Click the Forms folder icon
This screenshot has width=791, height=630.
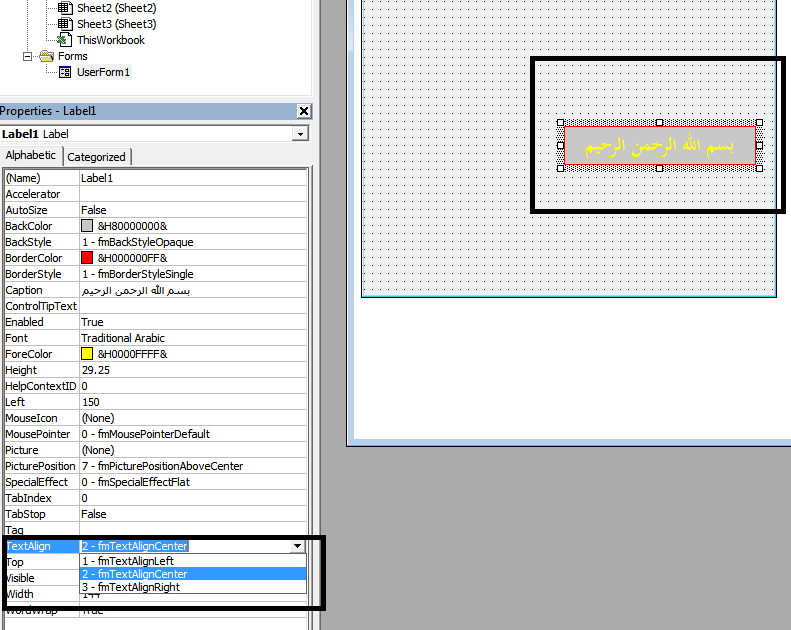tap(47, 56)
